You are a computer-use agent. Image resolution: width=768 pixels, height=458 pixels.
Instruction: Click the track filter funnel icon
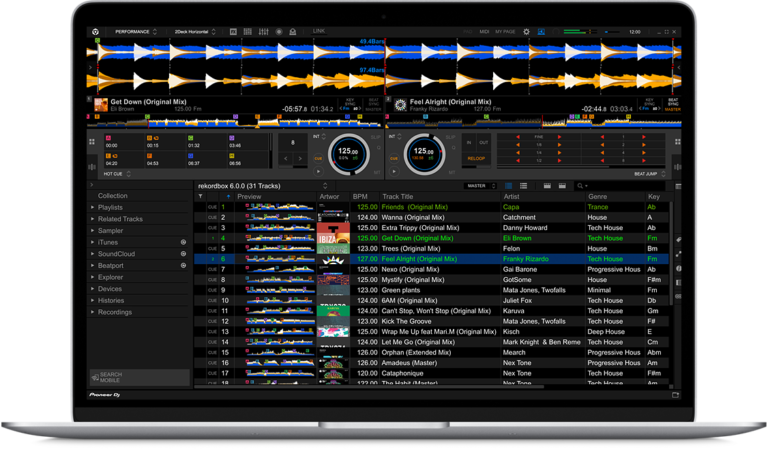200,196
